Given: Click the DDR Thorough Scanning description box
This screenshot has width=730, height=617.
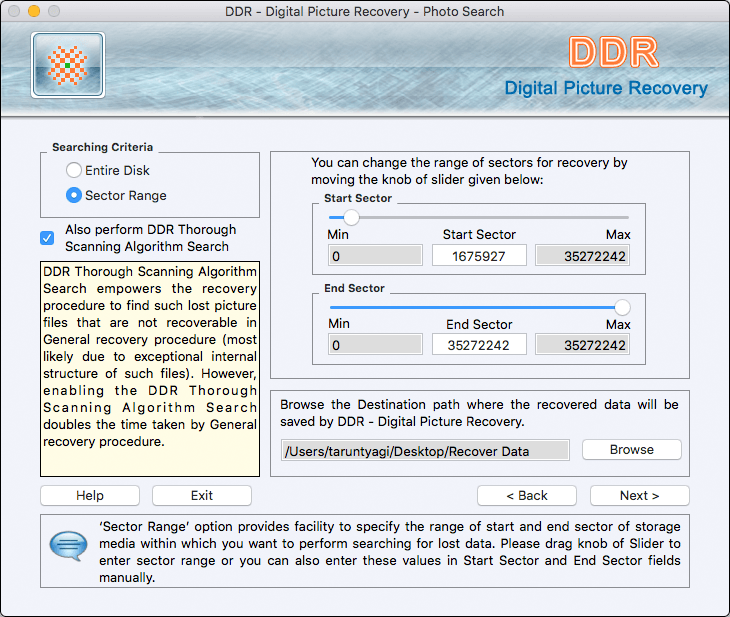Looking at the screenshot, I should pyautogui.click(x=150, y=369).
